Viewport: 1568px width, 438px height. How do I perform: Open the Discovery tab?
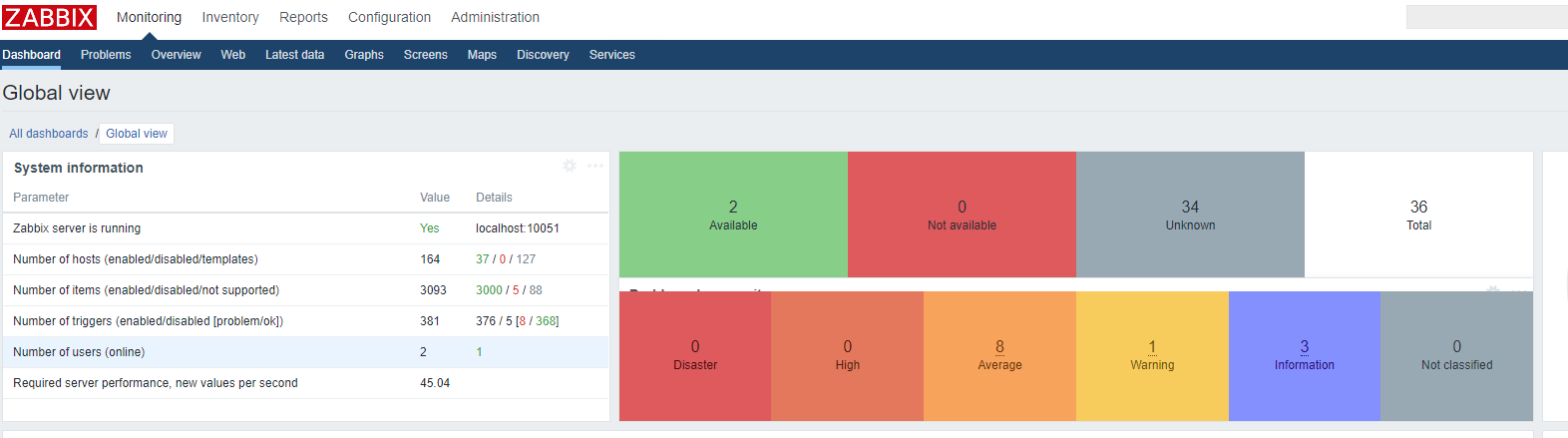pos(543,55)
